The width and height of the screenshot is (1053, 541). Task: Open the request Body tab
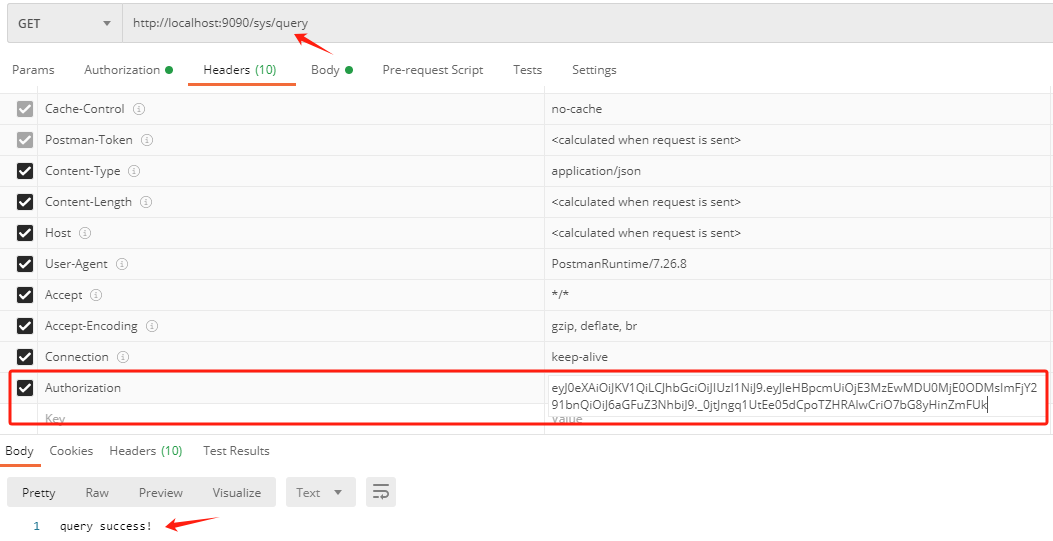click(x=332, y=70)
